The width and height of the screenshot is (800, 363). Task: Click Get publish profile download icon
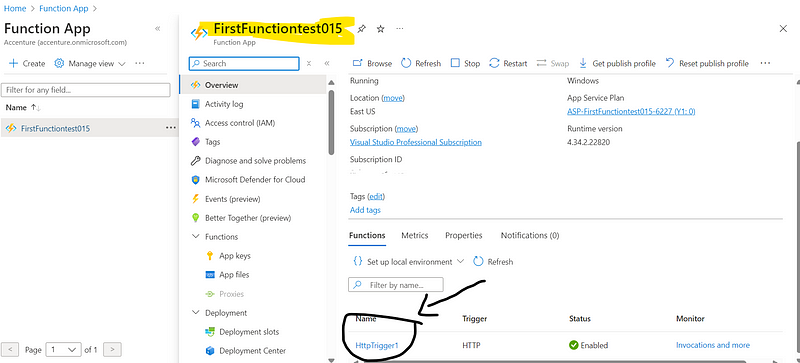coord(583,63)
